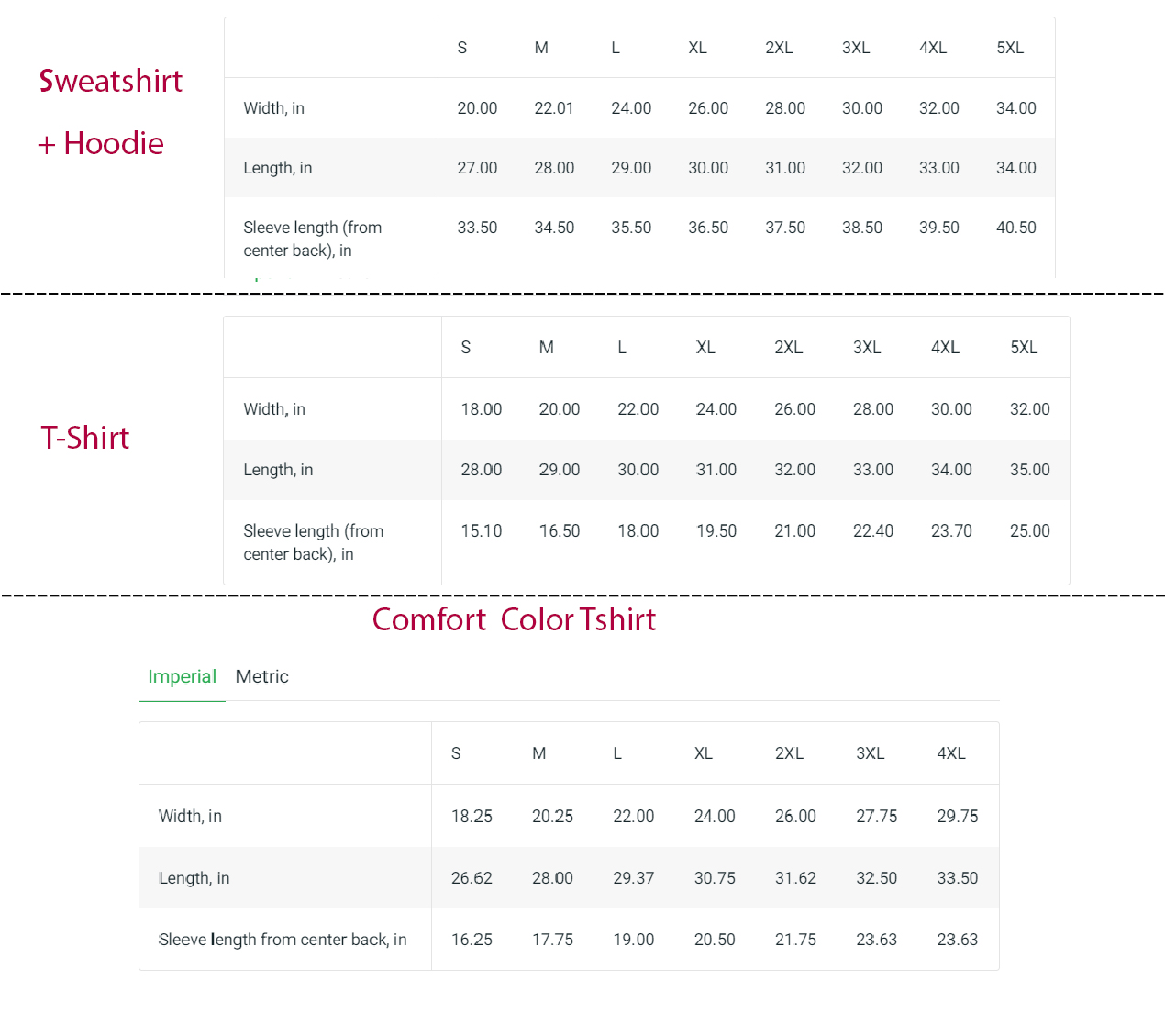
Task: Click the 4XL header in Comfort Color table
Action: coord(950,753)
